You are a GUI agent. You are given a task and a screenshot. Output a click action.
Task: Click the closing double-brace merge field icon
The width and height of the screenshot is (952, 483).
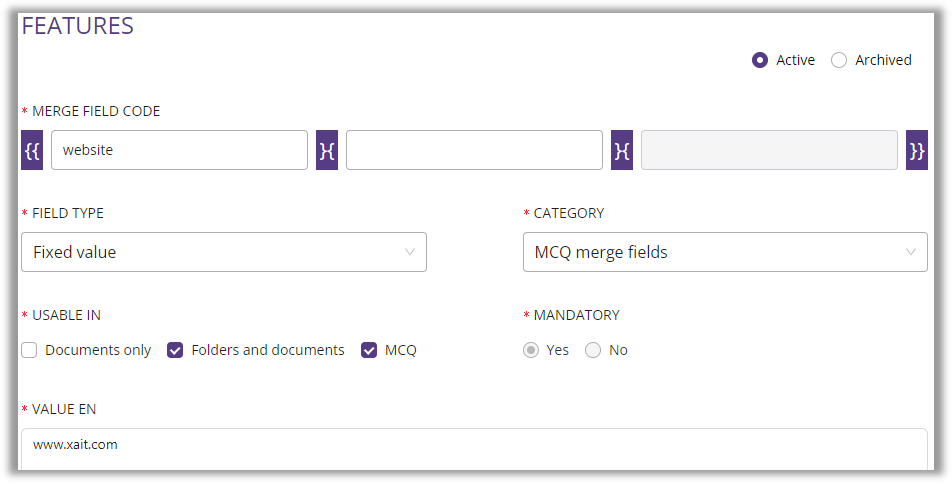click(x=917, y=150)
